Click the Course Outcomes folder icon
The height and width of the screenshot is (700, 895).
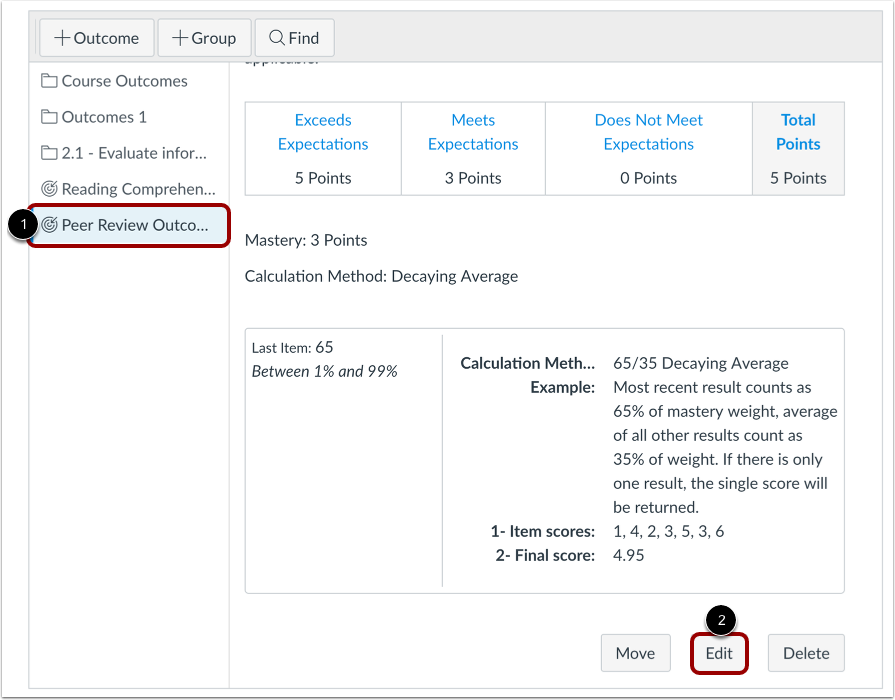click(49, 81)
